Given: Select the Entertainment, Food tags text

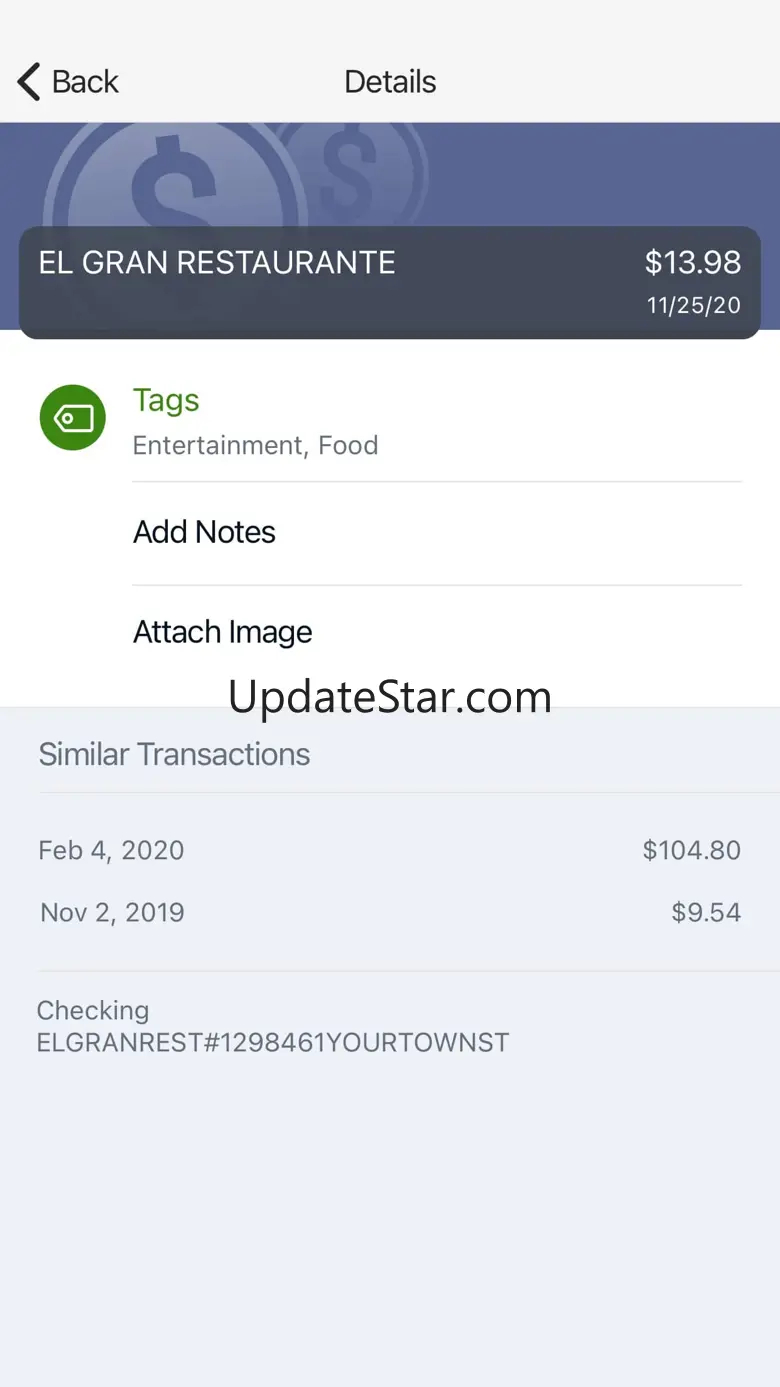Looking at the screenshot, I should [x=255, y=445].
